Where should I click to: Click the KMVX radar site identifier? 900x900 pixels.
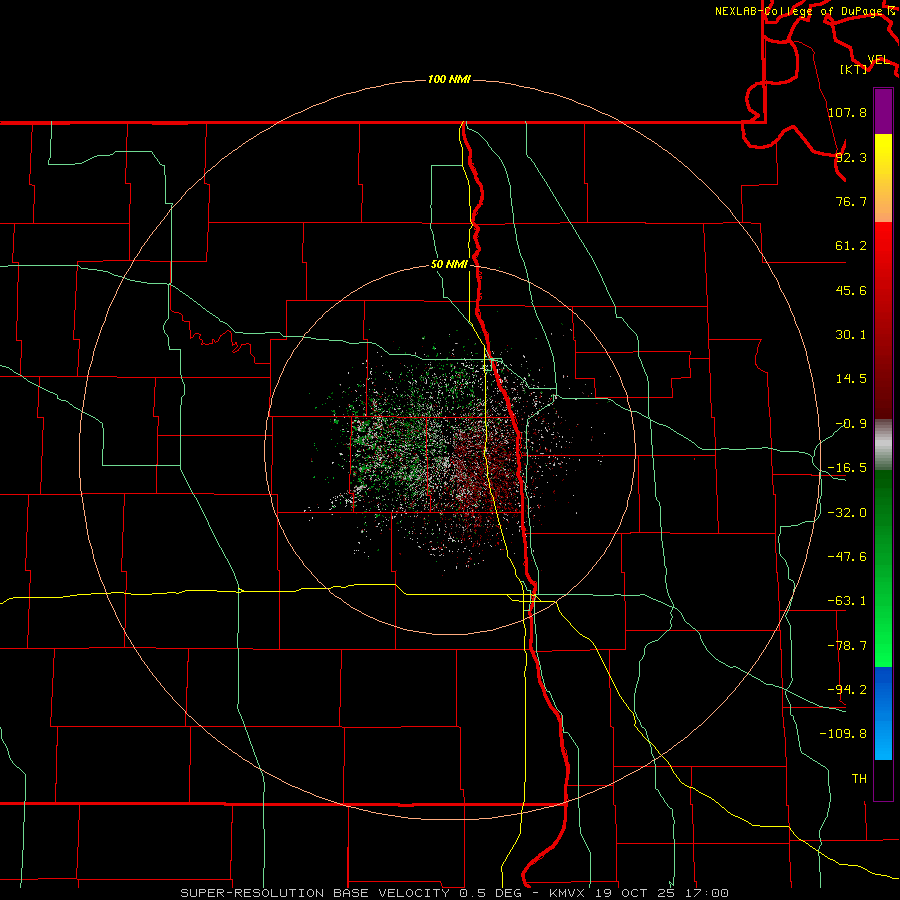coord(567,893)
